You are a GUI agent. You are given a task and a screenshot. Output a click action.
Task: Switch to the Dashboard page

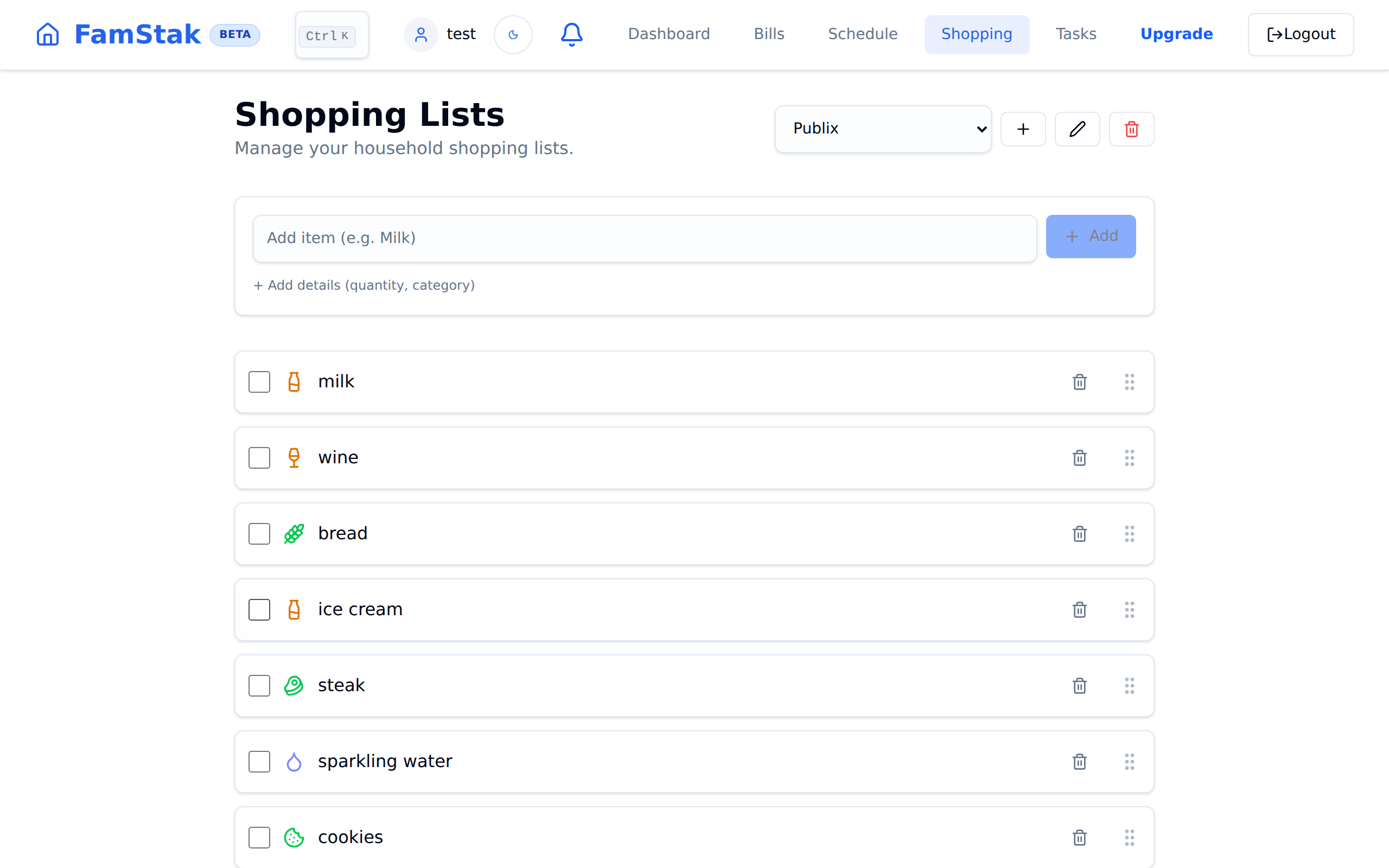click(x=668, y=34)
